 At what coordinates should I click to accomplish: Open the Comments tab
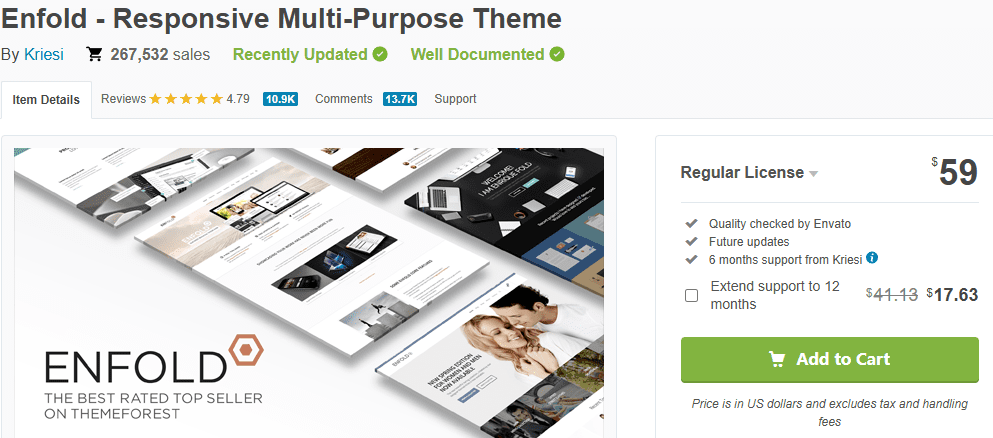pyautogui.click(x=344, y=99)
